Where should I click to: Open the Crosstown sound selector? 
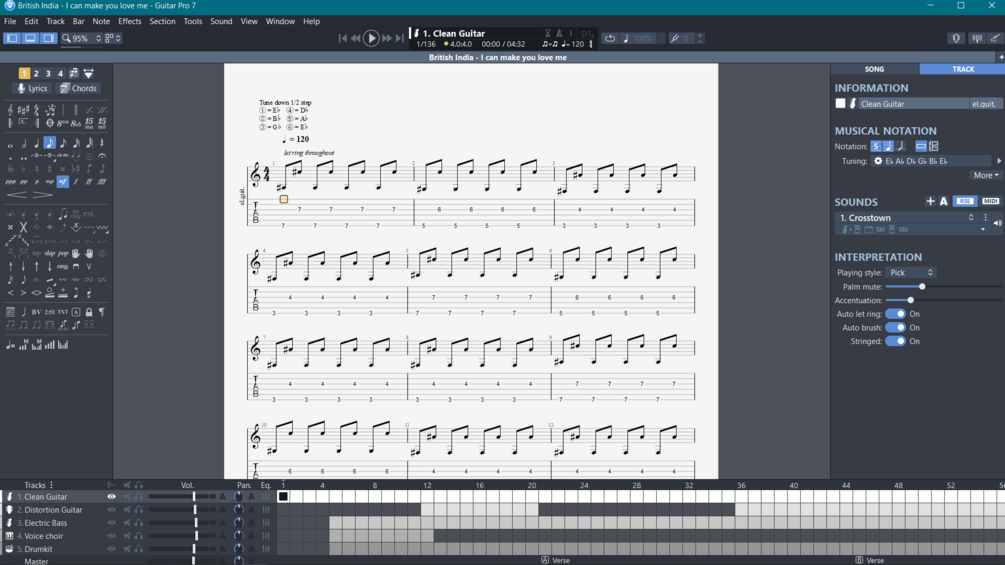click(906, 218)
